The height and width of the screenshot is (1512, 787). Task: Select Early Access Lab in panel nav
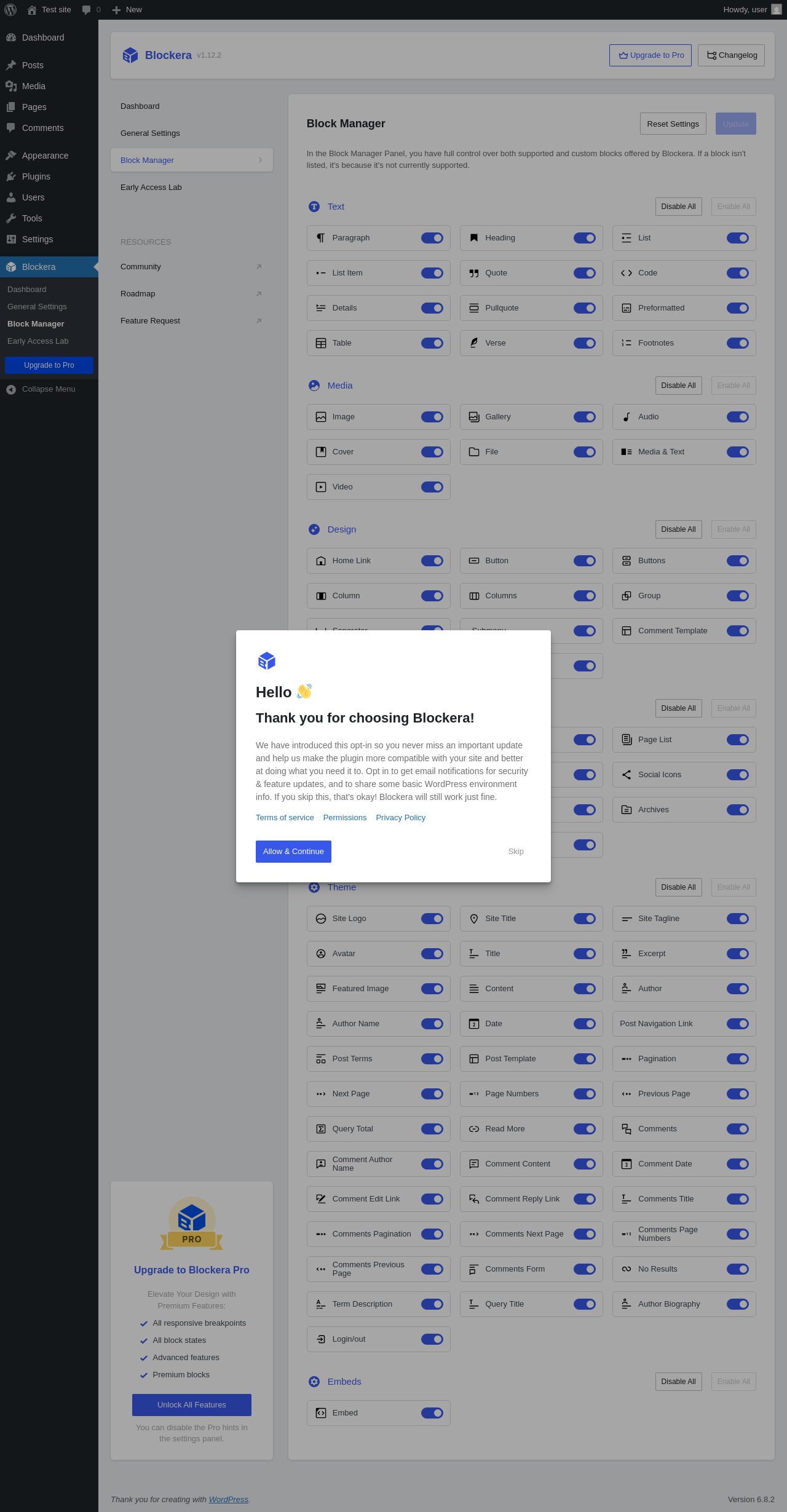tap(192, 188)
